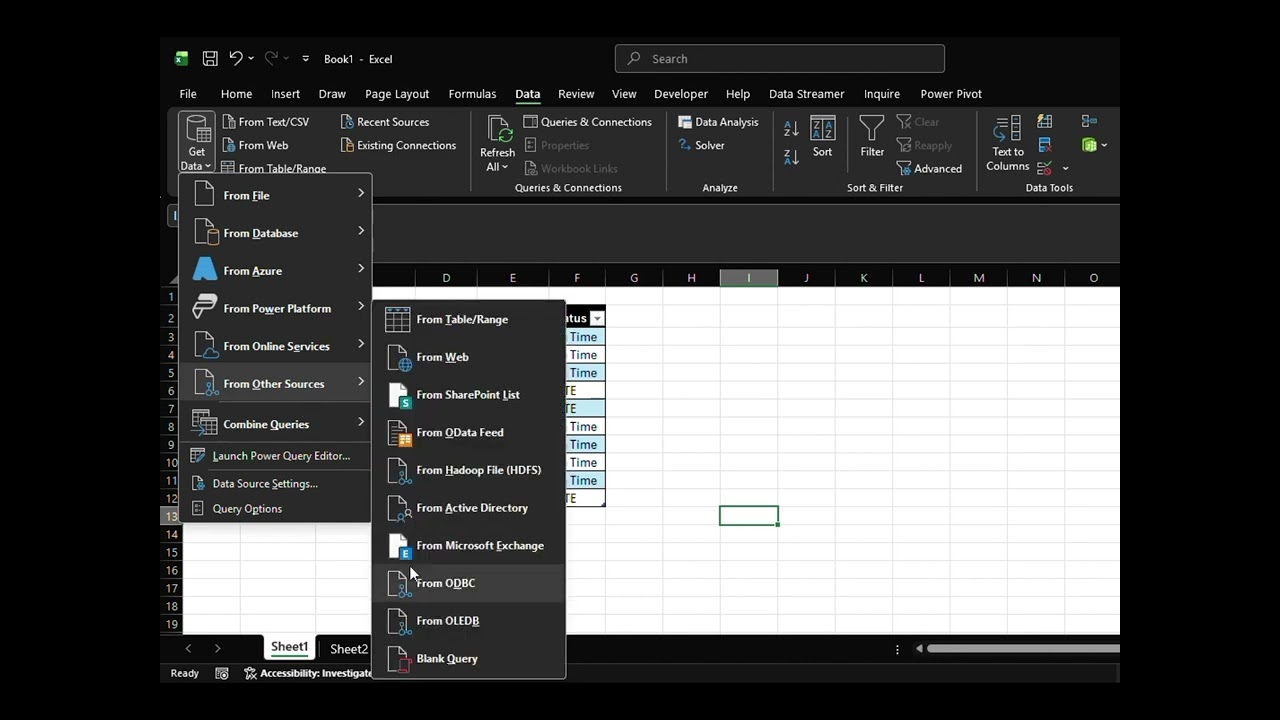Switch to the Insert tab

coord(285,94)
